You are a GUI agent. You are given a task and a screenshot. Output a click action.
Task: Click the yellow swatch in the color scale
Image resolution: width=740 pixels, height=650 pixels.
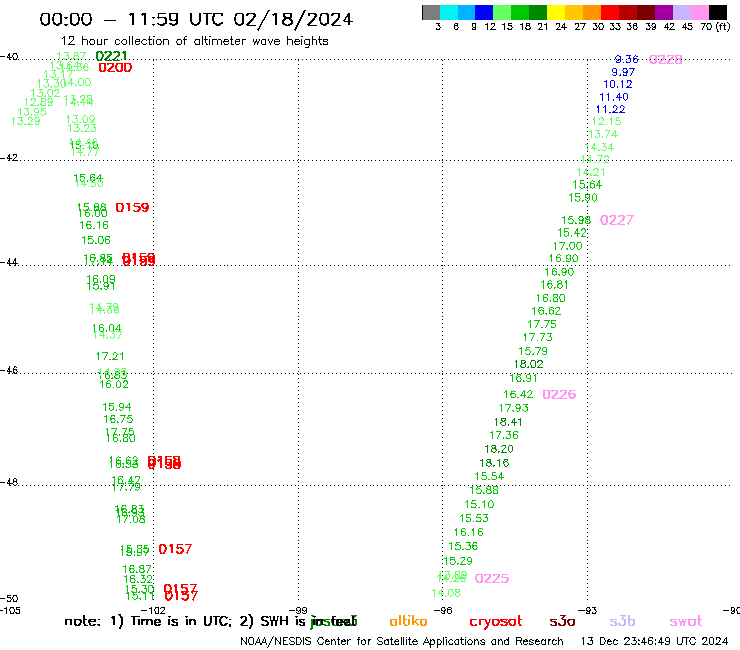555,12
